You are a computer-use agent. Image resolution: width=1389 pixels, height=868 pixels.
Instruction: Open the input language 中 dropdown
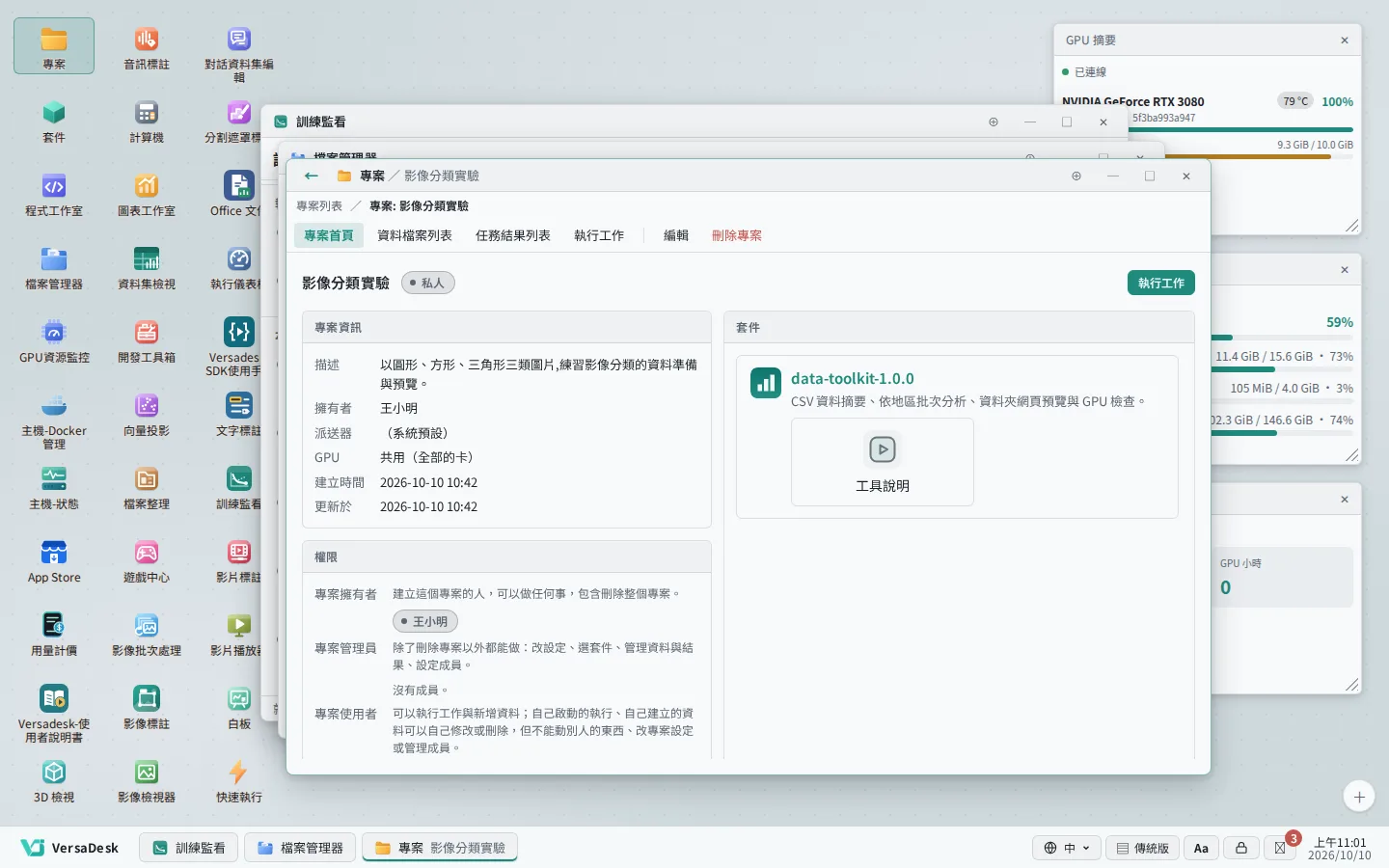(x=1067, y=848)
